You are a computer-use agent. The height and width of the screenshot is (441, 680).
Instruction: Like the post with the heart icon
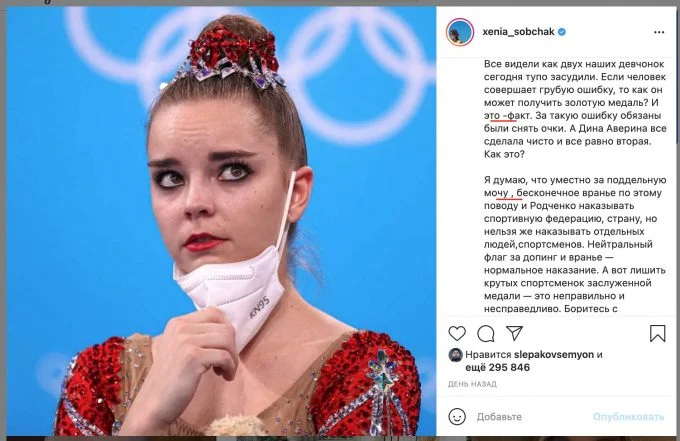457,333
